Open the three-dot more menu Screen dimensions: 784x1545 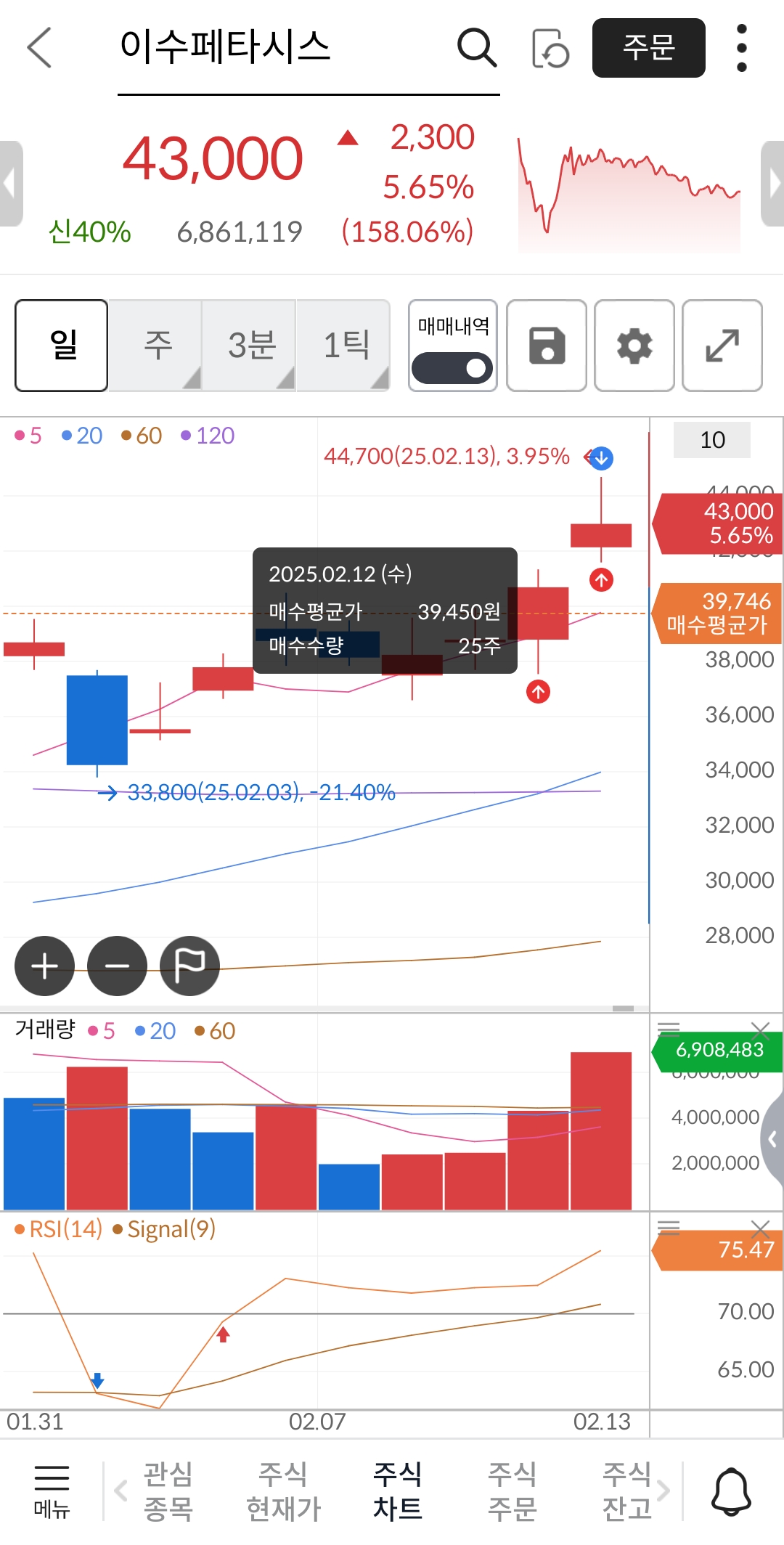(x=741, y=48)
